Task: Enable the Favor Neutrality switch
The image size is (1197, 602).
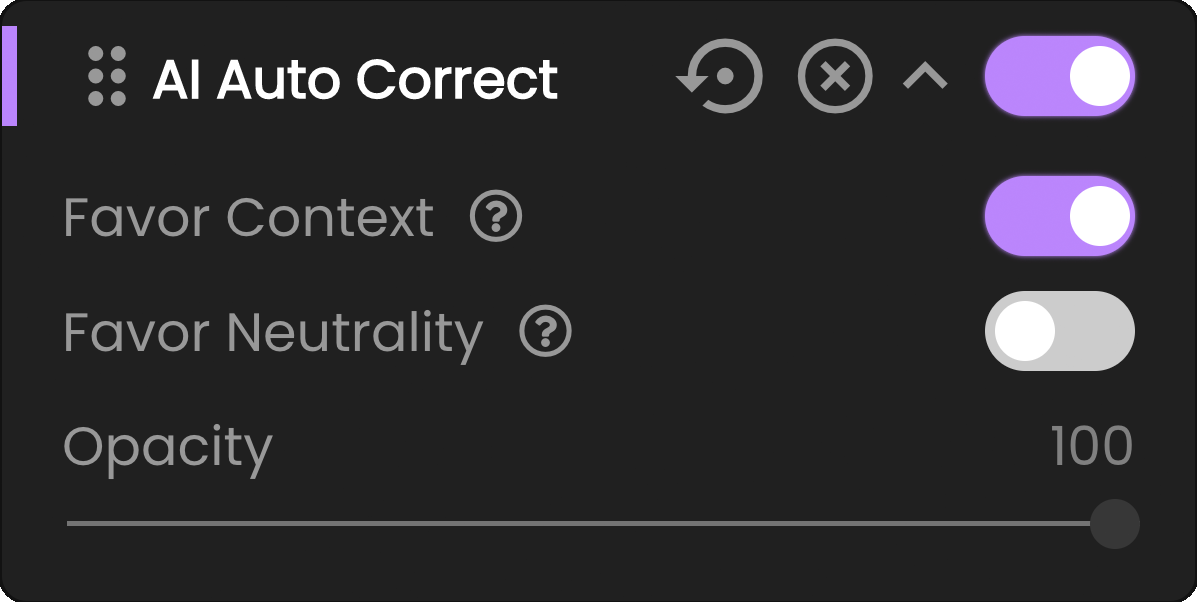Action: (1060, 331)
